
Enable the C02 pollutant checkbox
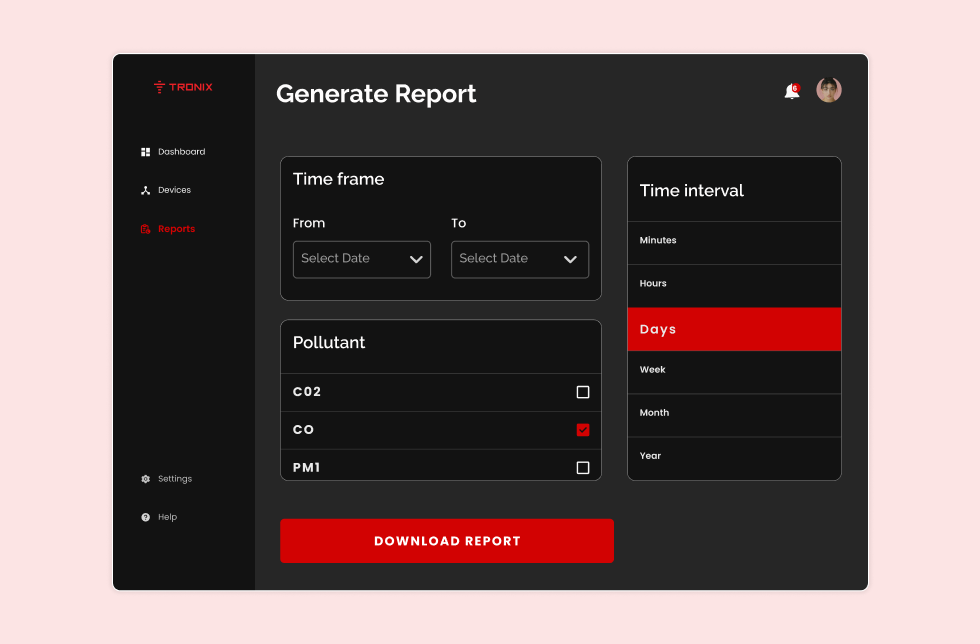click(x=583, y=392)
